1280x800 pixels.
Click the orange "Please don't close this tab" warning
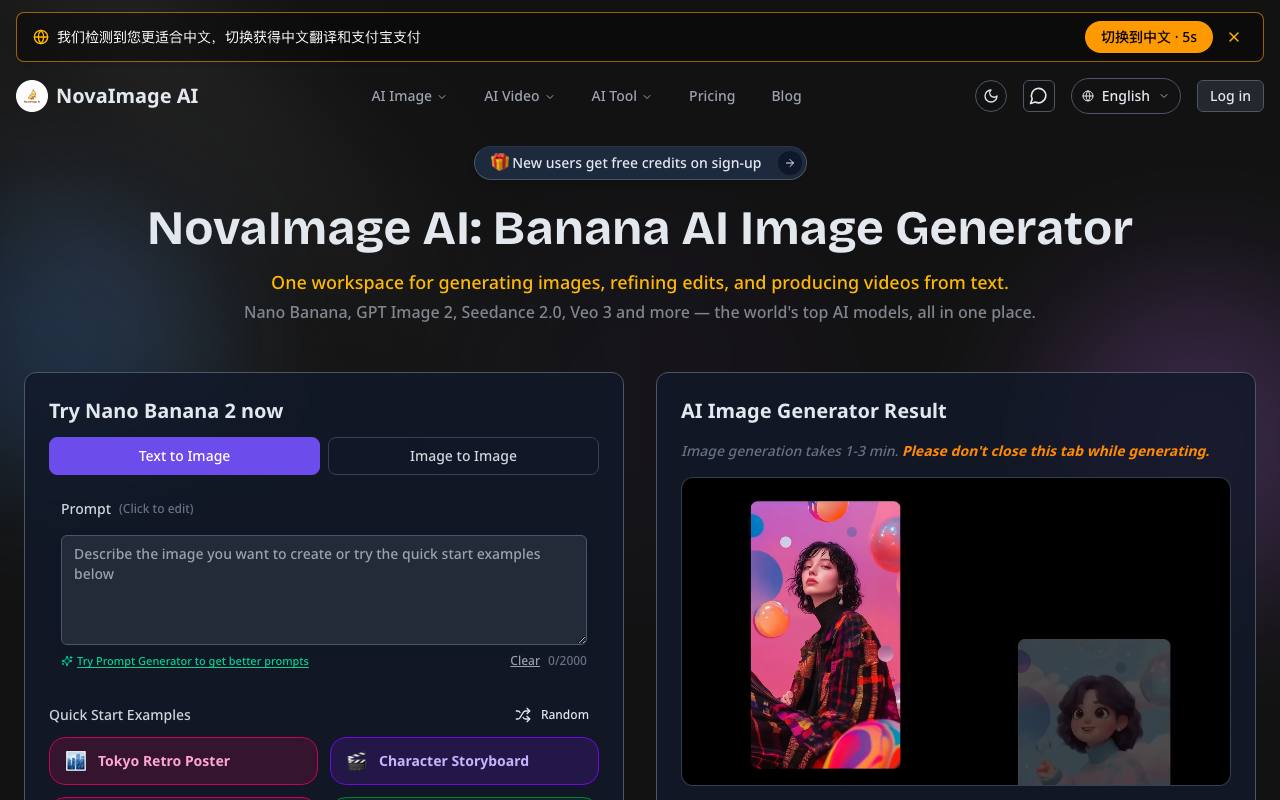1056,451
